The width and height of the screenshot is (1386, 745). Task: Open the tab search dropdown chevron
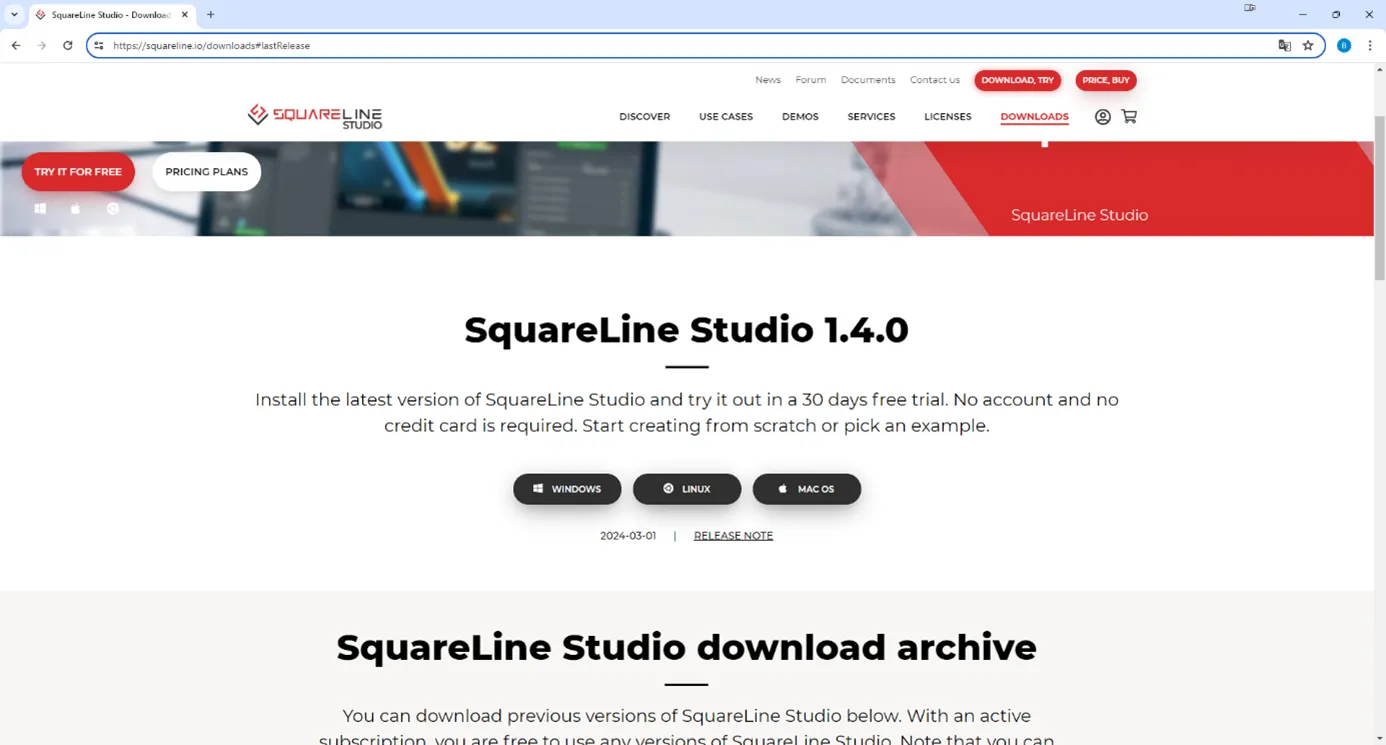14,15
